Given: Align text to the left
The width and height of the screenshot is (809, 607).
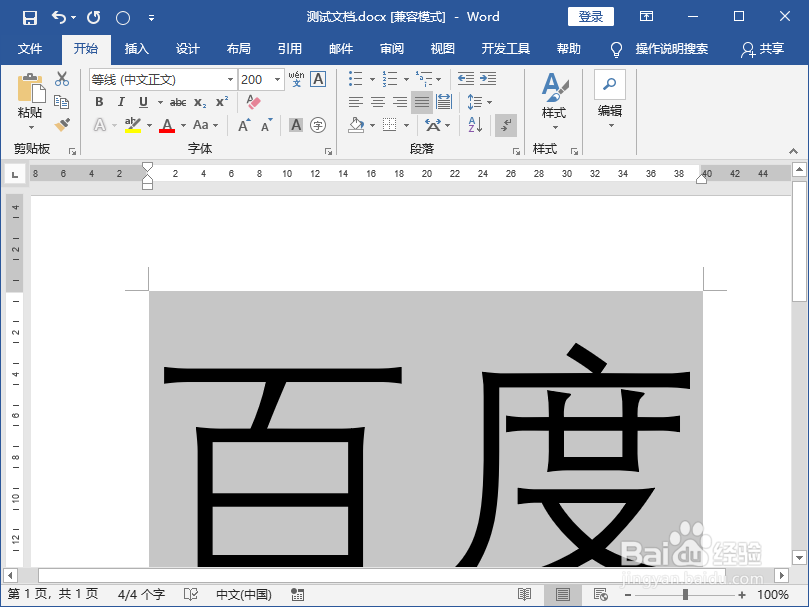Looking at the screenshot, I should point(355,102).
